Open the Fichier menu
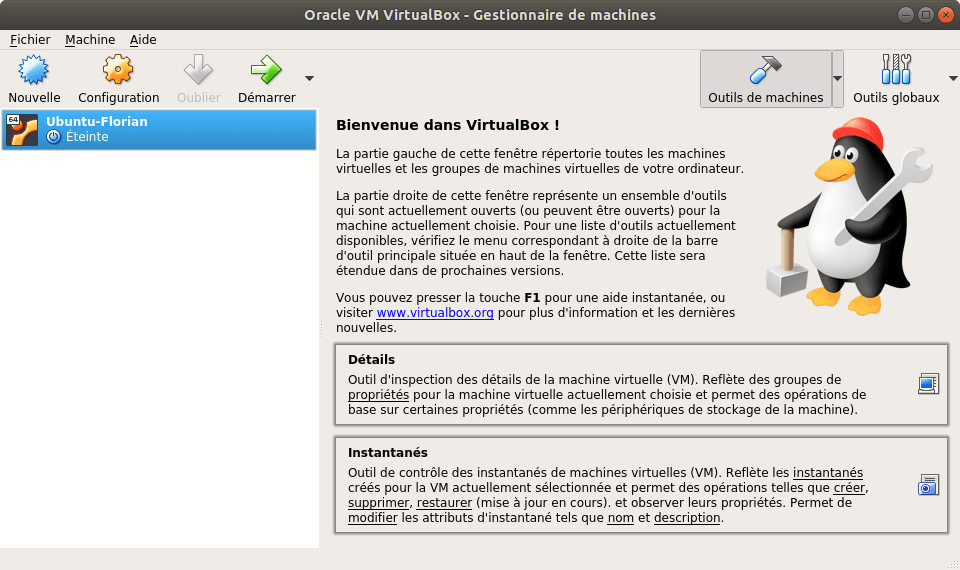The height and width of the screenshot is (570, 960). coord(30,40)
